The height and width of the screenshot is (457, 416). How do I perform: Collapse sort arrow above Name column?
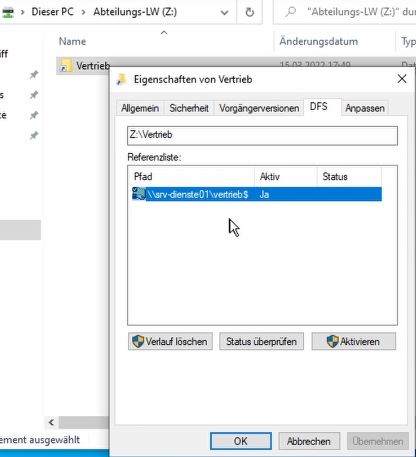pos(164,33)
